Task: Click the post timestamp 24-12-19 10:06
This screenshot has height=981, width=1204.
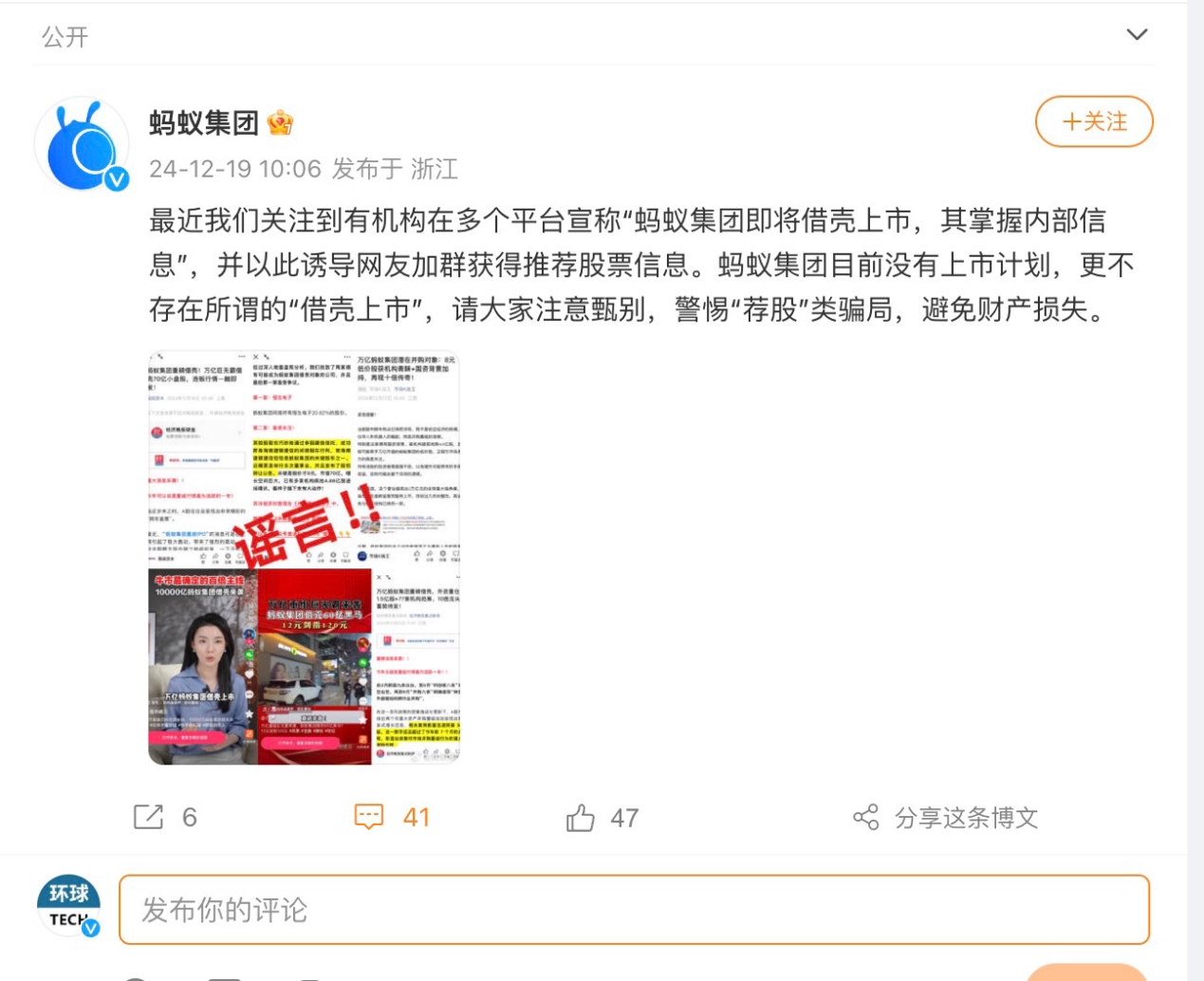Action: [235, 169]
